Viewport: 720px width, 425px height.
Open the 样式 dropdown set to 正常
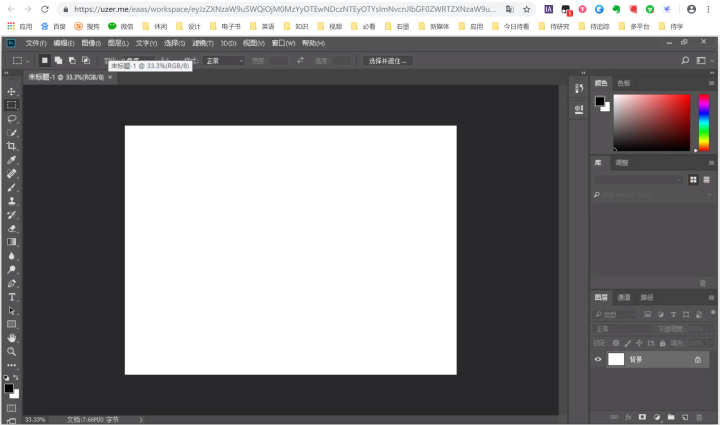point(224,61)
